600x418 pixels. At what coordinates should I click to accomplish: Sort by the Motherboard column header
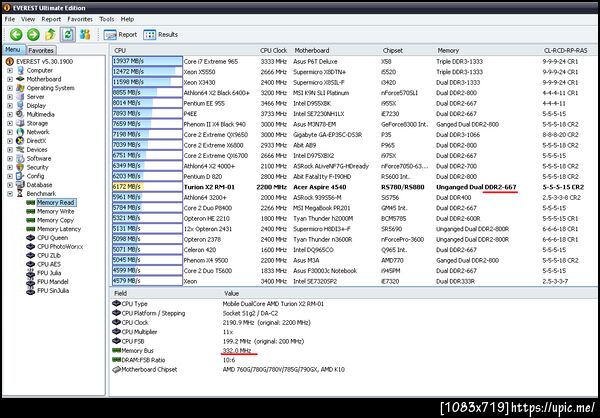312,51
